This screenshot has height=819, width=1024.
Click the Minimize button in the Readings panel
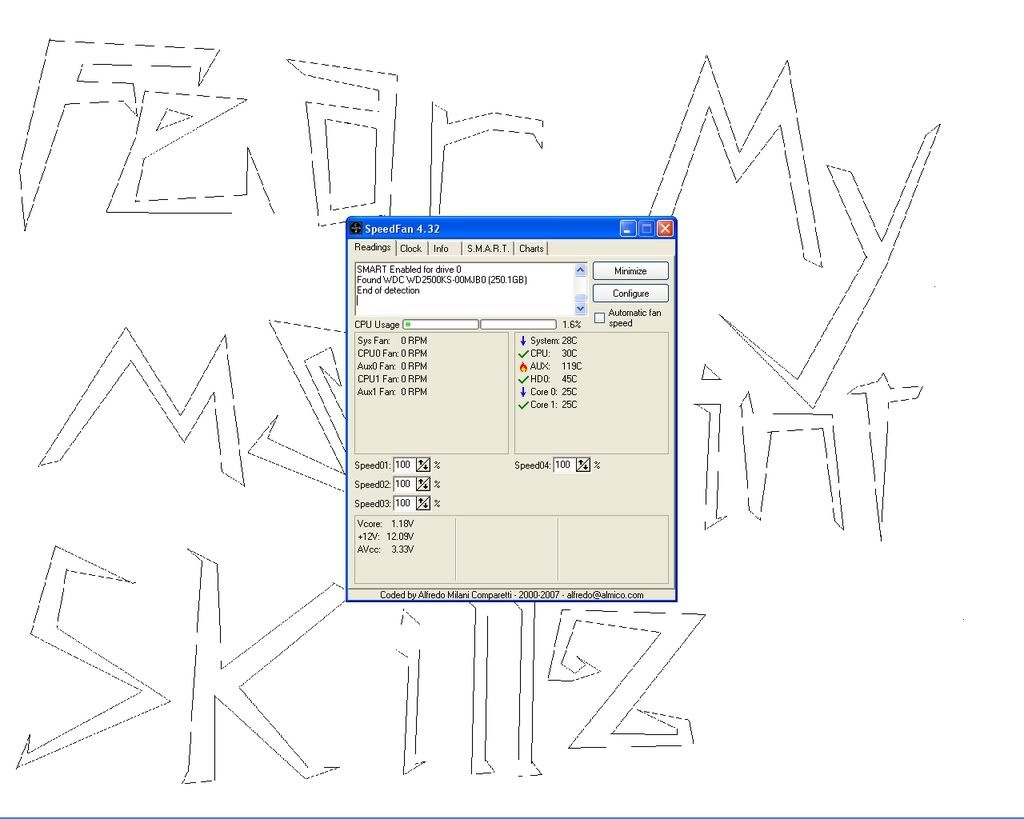630,271
